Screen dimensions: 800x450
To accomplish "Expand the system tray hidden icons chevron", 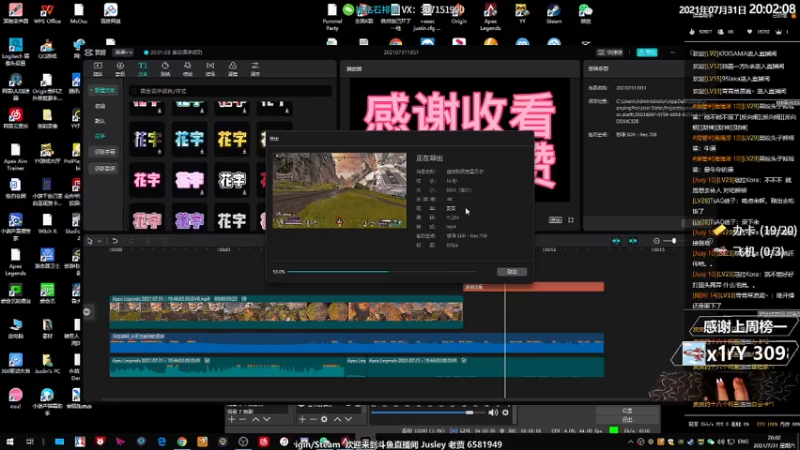I will click(631, 442).
